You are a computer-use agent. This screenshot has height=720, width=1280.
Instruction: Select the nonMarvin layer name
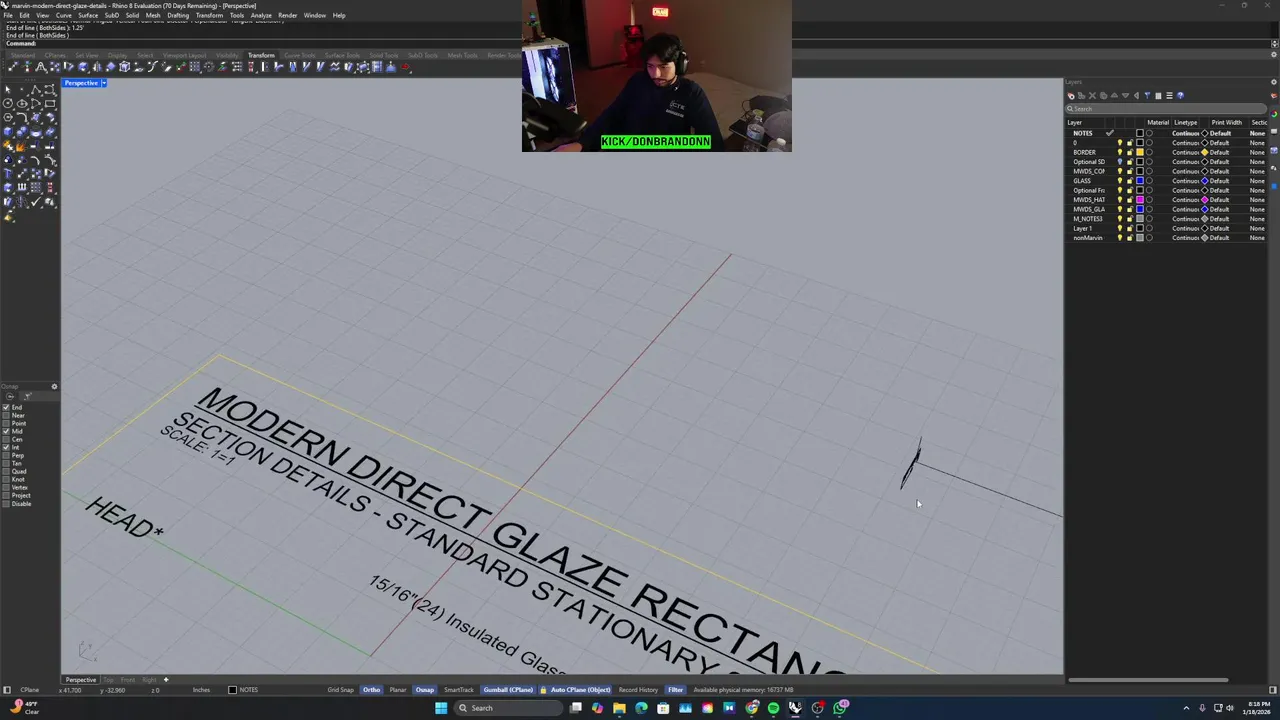tap(1088, 238)
